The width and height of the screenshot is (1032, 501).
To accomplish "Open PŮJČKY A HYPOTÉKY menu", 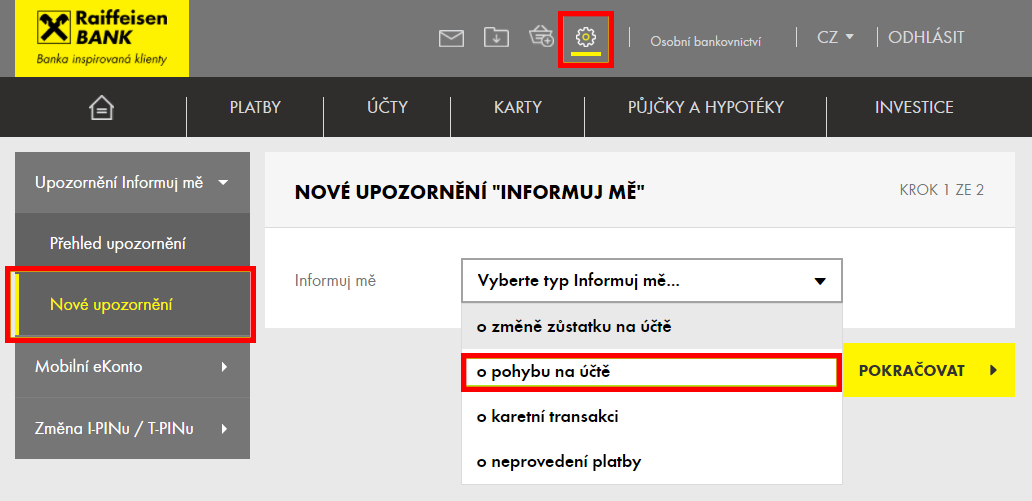I will point(705,108).
